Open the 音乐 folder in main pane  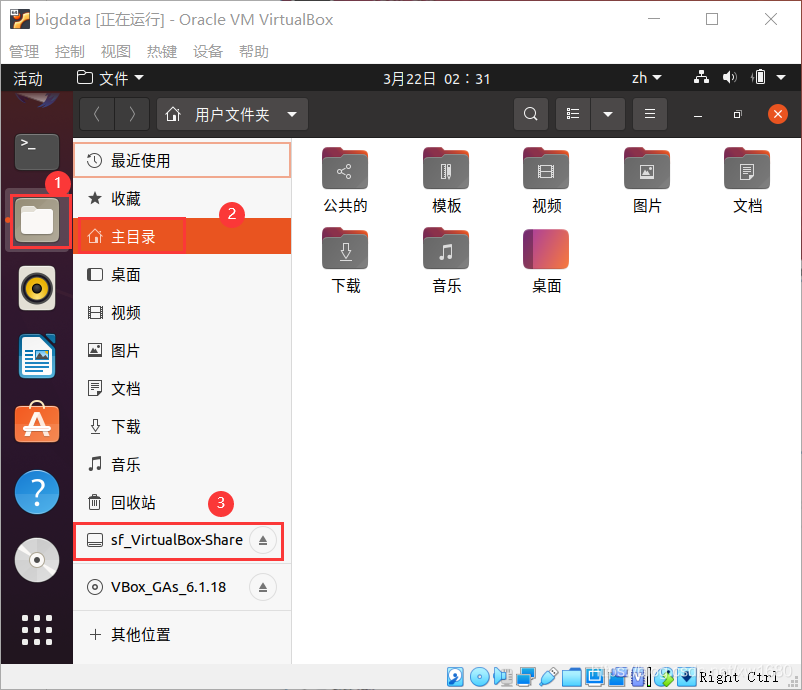(x=446, y=260)
